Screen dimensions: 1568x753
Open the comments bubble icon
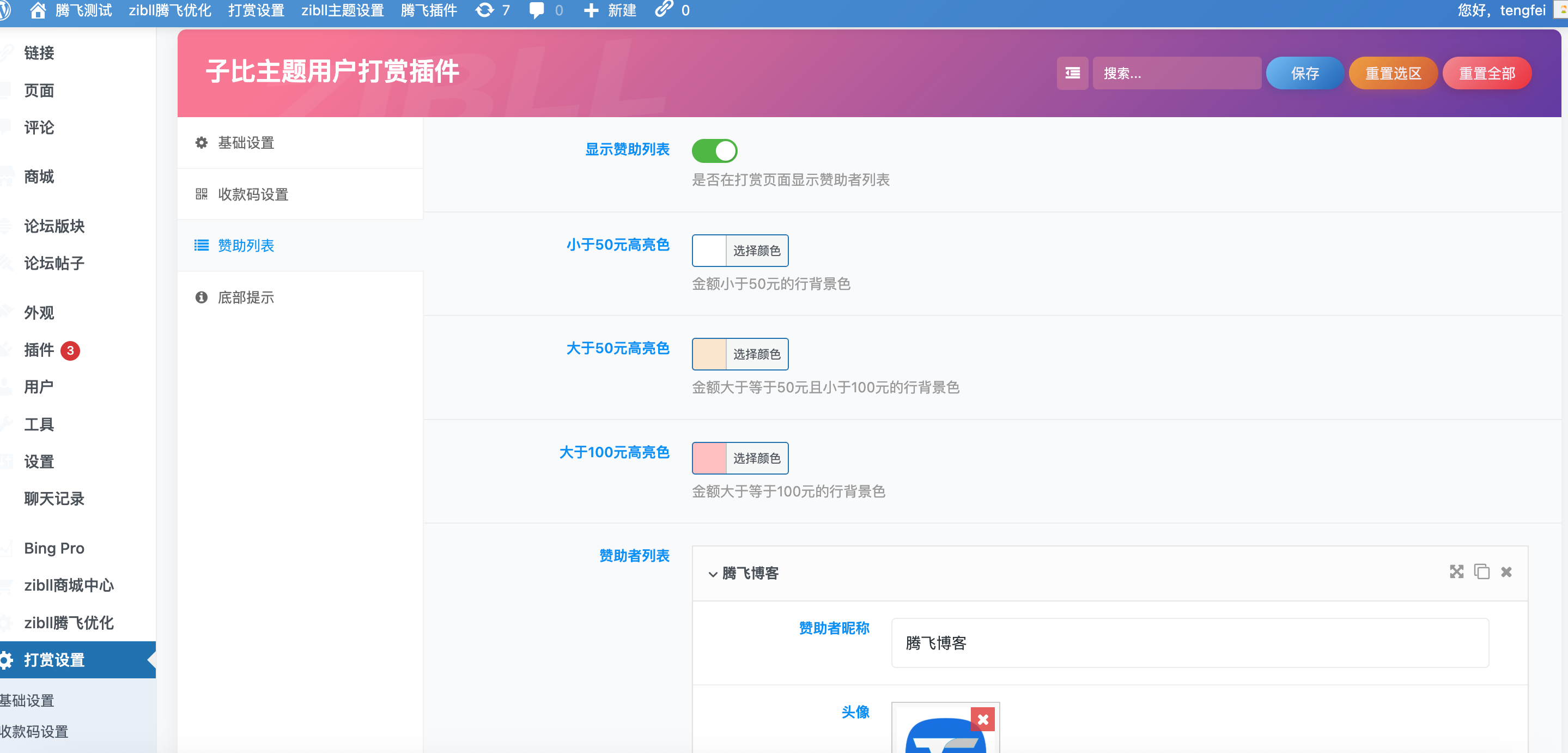(536, 10)
